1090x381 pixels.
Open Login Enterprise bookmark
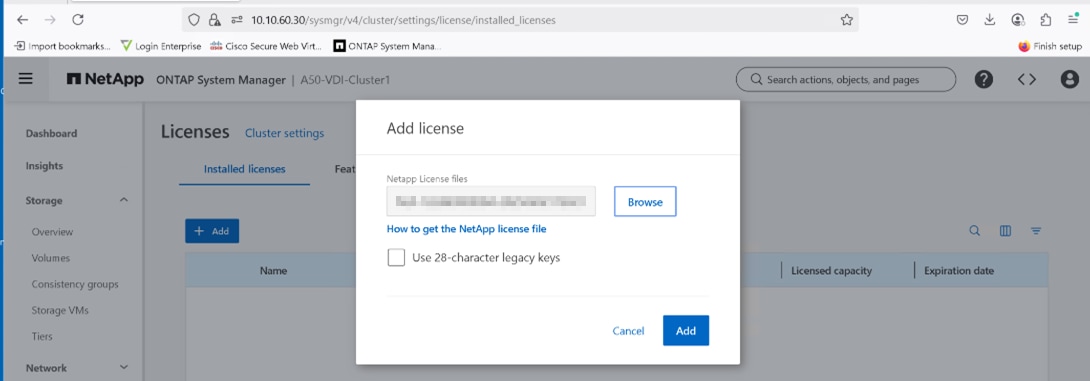[x=161, y=47]
